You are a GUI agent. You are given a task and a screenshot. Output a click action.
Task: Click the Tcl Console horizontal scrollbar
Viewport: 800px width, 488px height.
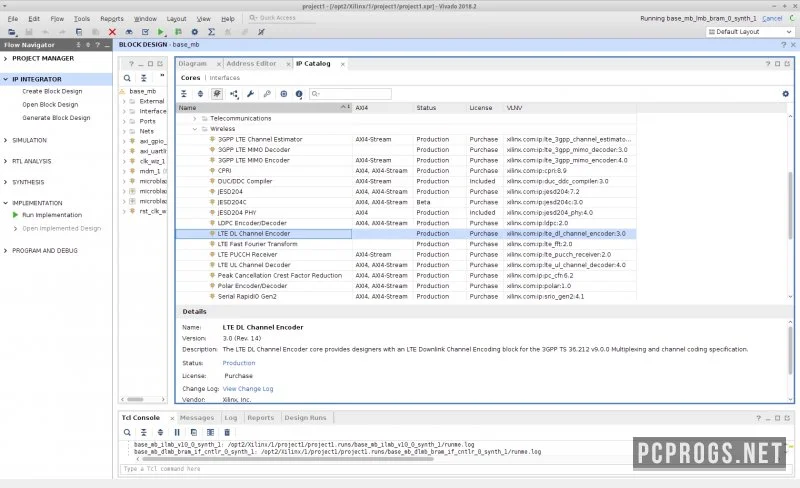[287, 459]
